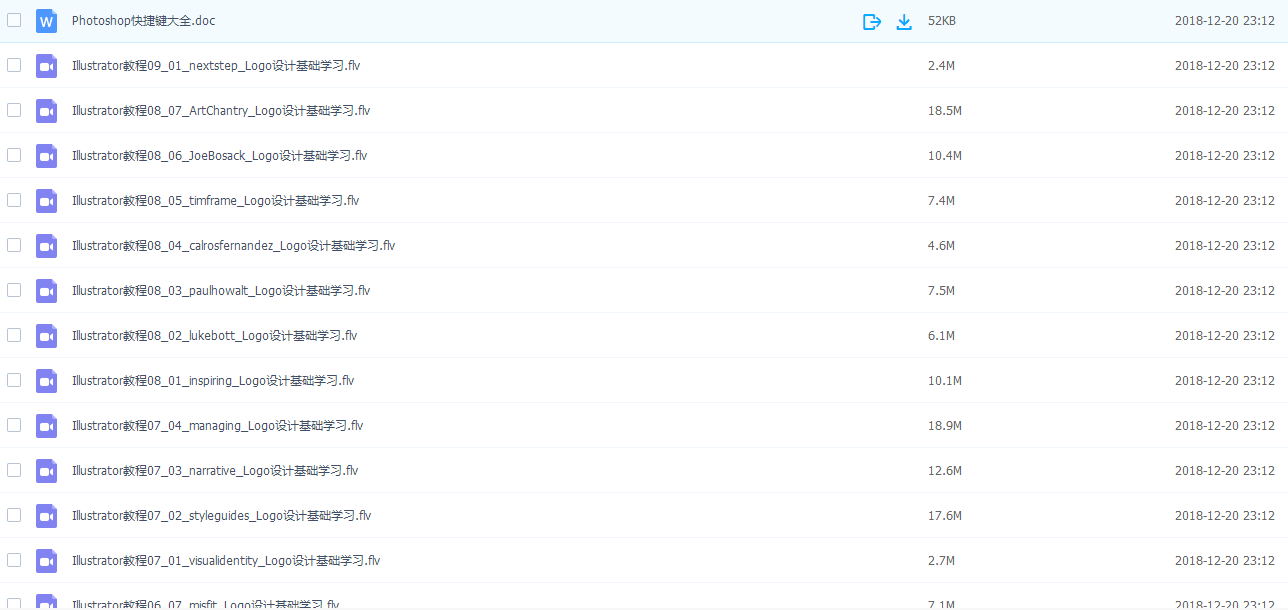Open Illustrator教程08_01_inspiring_Logo设计基础学习.flv
Viewport: 1288px width, 610px height.
click(x=213, y=381)
